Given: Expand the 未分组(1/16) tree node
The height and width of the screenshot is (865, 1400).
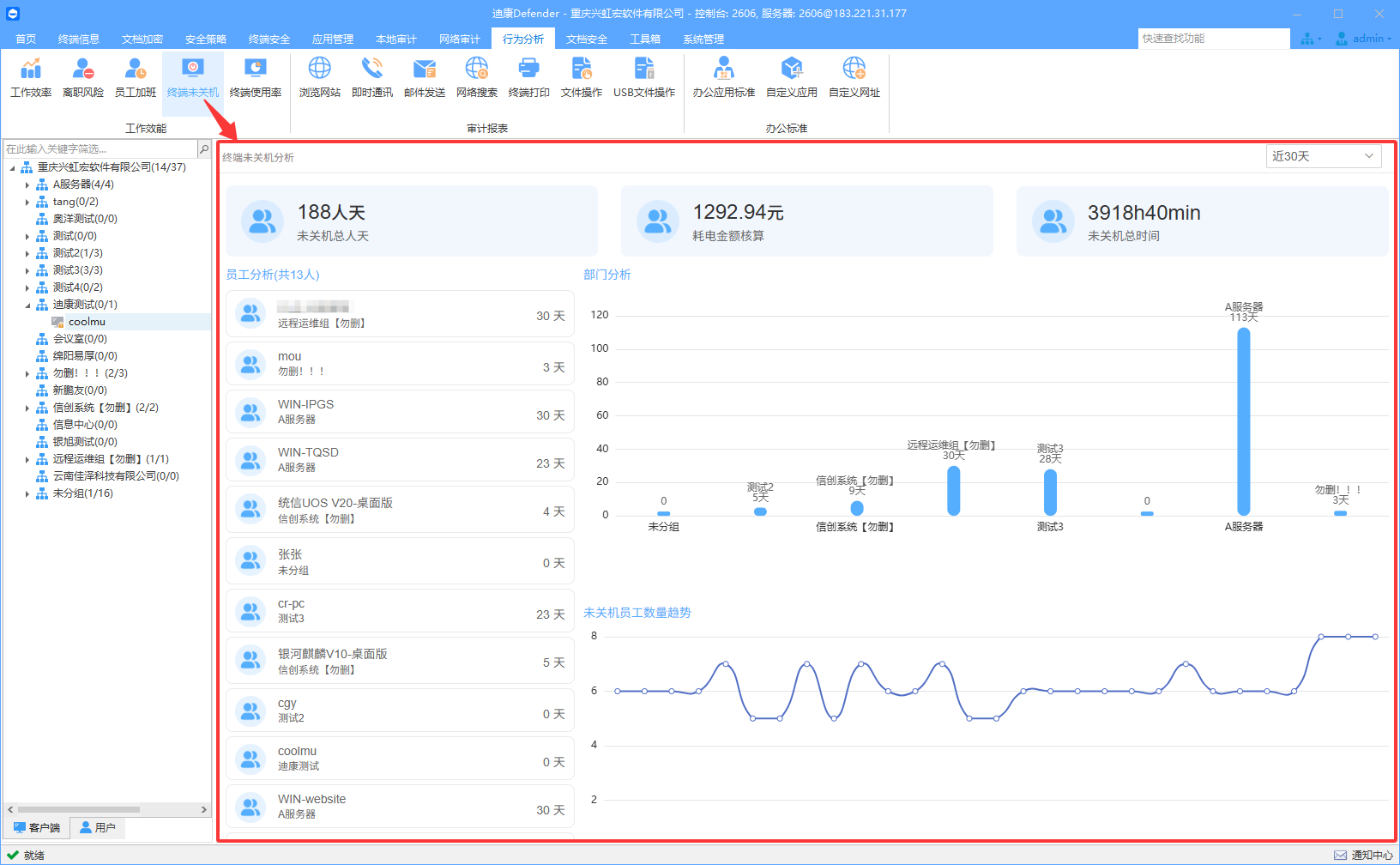Looking at the screenshot, I should (x=27, y=493).
